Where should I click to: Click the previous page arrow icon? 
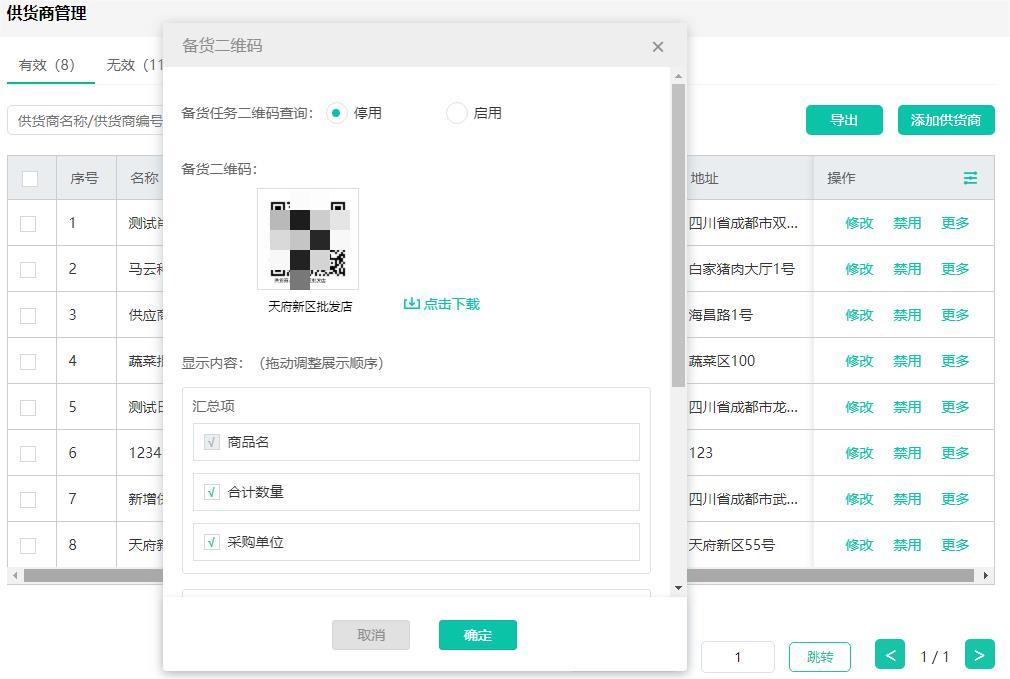pyautogui.click(x=890, y=655)
